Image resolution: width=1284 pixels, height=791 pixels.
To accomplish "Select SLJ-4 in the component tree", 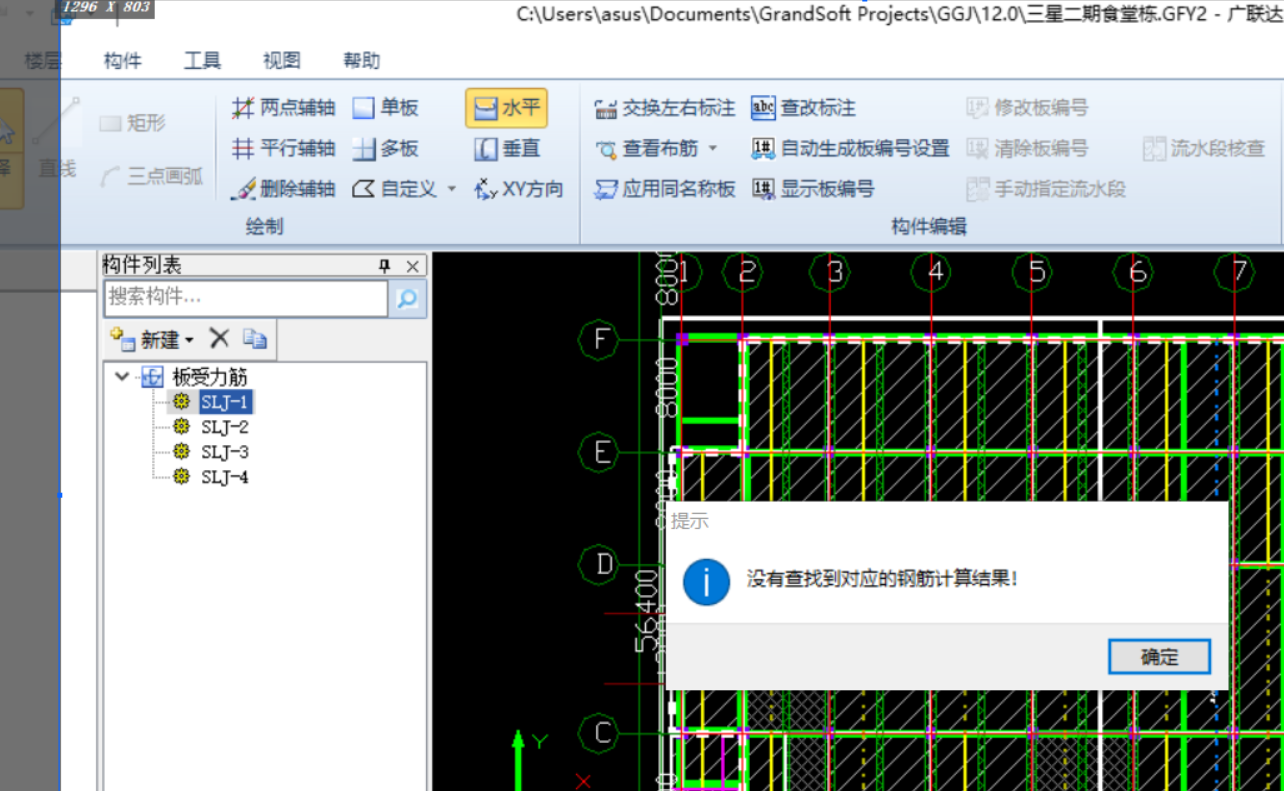I will (225, 477).
